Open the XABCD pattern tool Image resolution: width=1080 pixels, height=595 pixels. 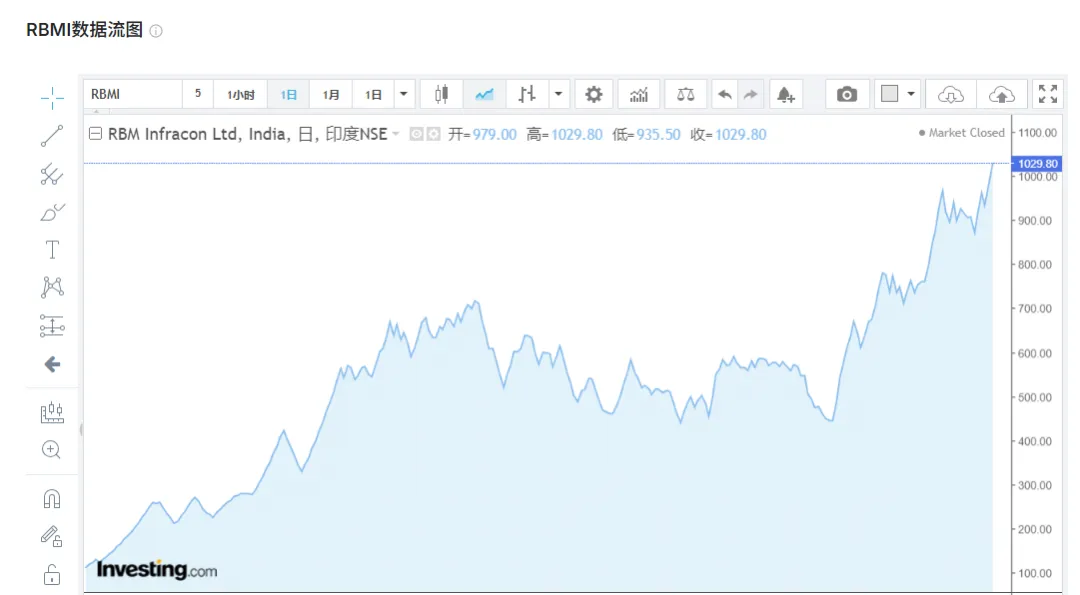(52, 287)
